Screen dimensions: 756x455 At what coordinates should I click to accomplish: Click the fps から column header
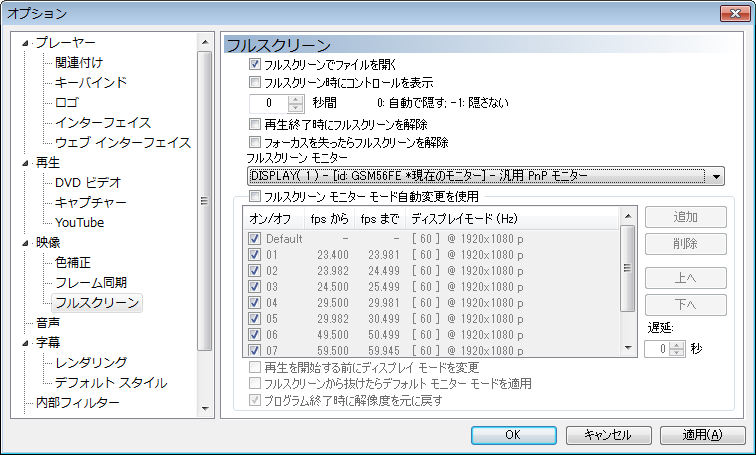329,219
